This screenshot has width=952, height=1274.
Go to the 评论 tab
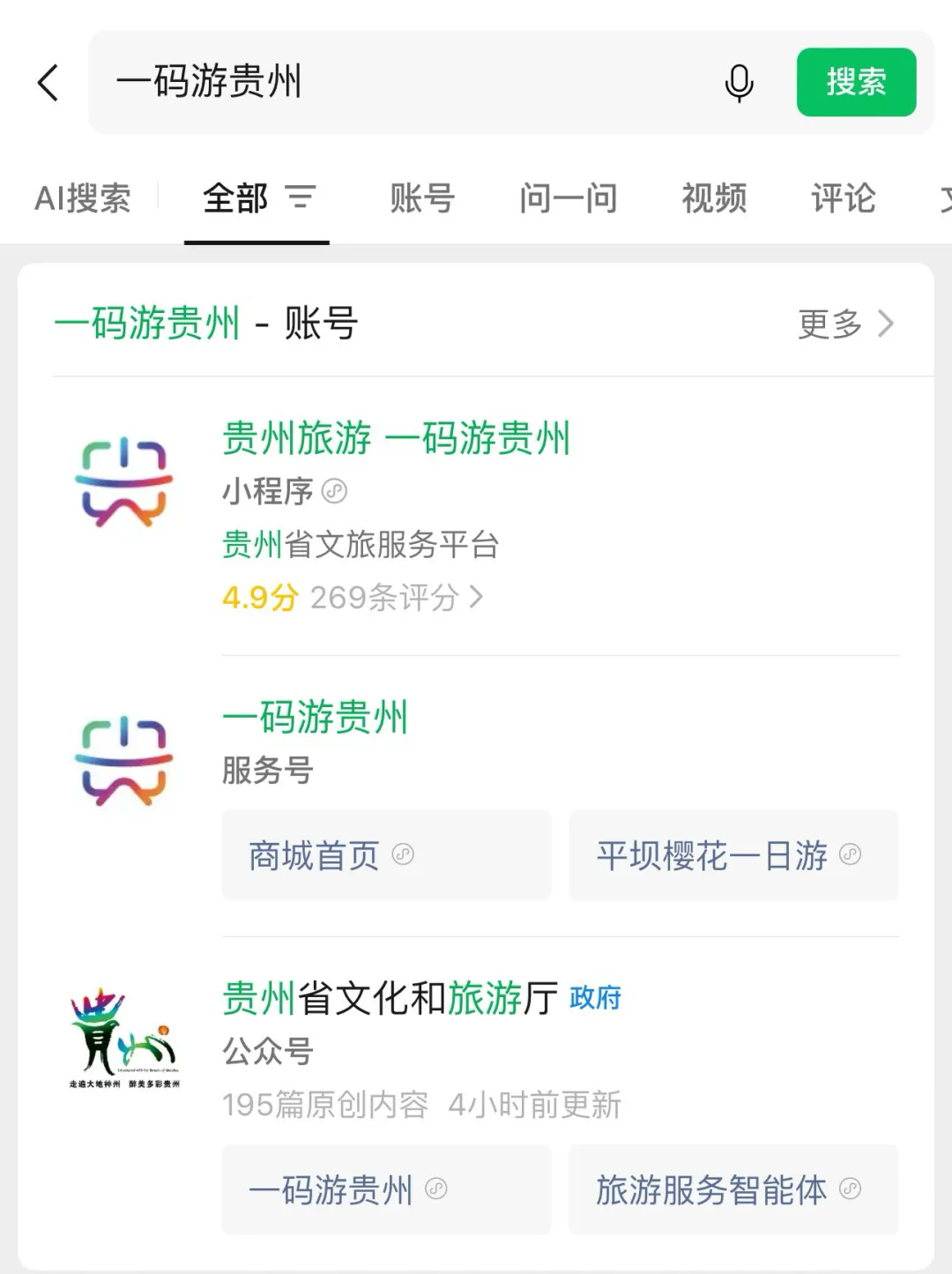click(x=844, y=198)
